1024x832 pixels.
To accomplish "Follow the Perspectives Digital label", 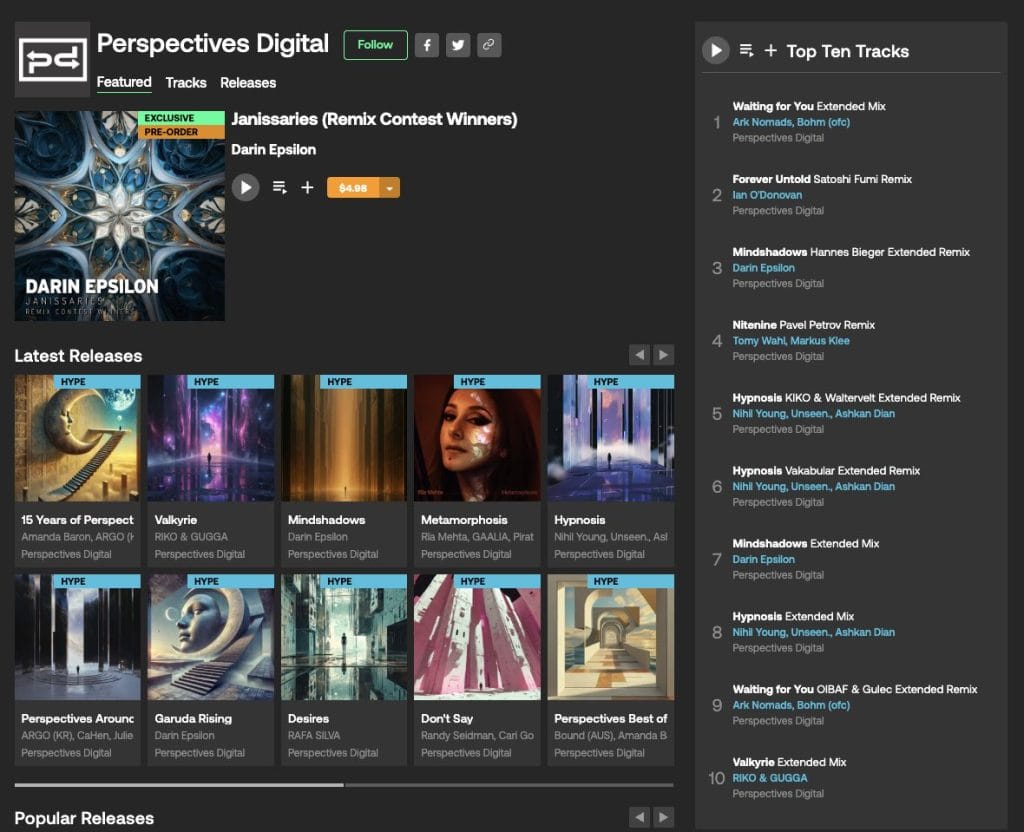I will pyautogui.click(x=375, y=45).
